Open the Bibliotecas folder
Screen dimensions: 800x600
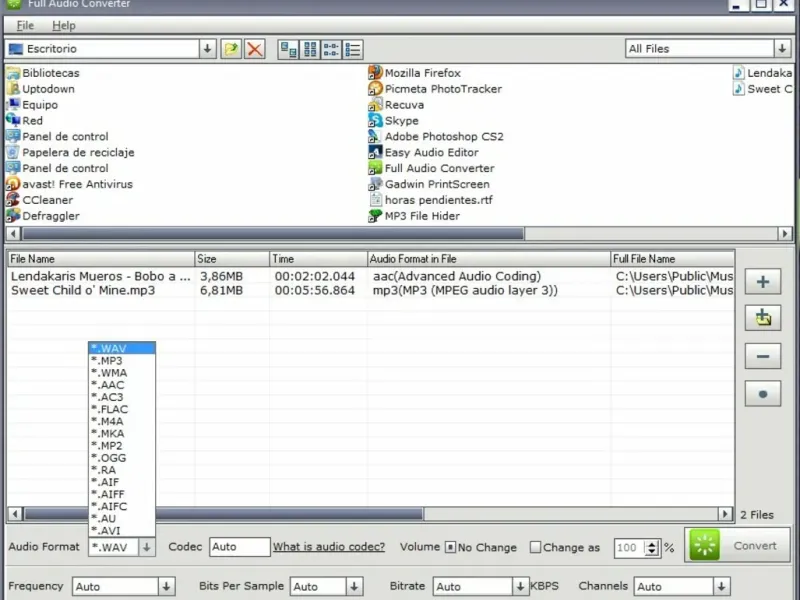click(42, 73)
